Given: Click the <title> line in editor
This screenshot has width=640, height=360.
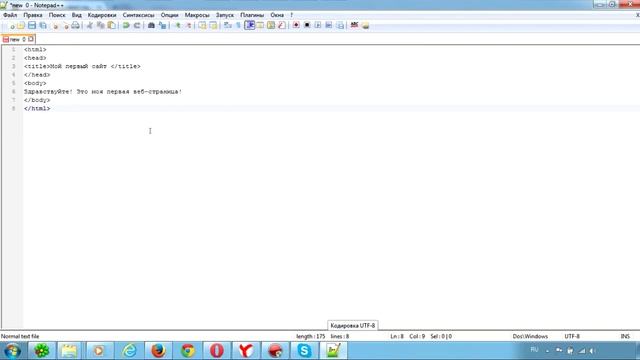Looking at the screenshot, I should pyautogui.click(x=82, y=66).
